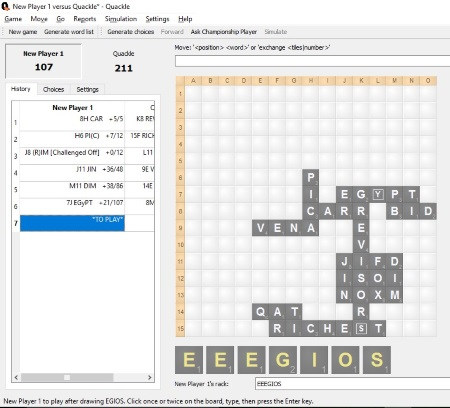Click the T tile of QAT
Image resolution: width=450 pixels, height=408 pixels.
(x=294, y=312)
